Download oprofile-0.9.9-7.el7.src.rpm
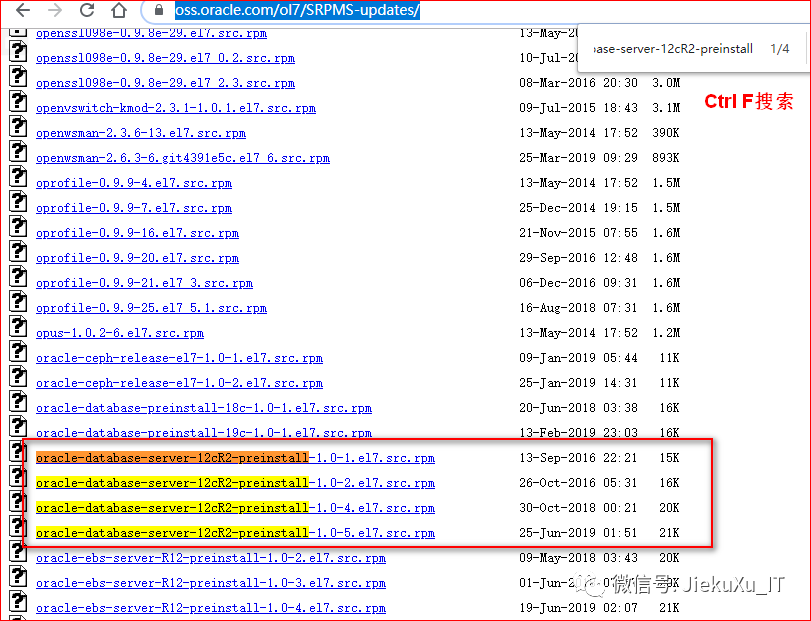 pyautogui.click(x=134, y=208)
